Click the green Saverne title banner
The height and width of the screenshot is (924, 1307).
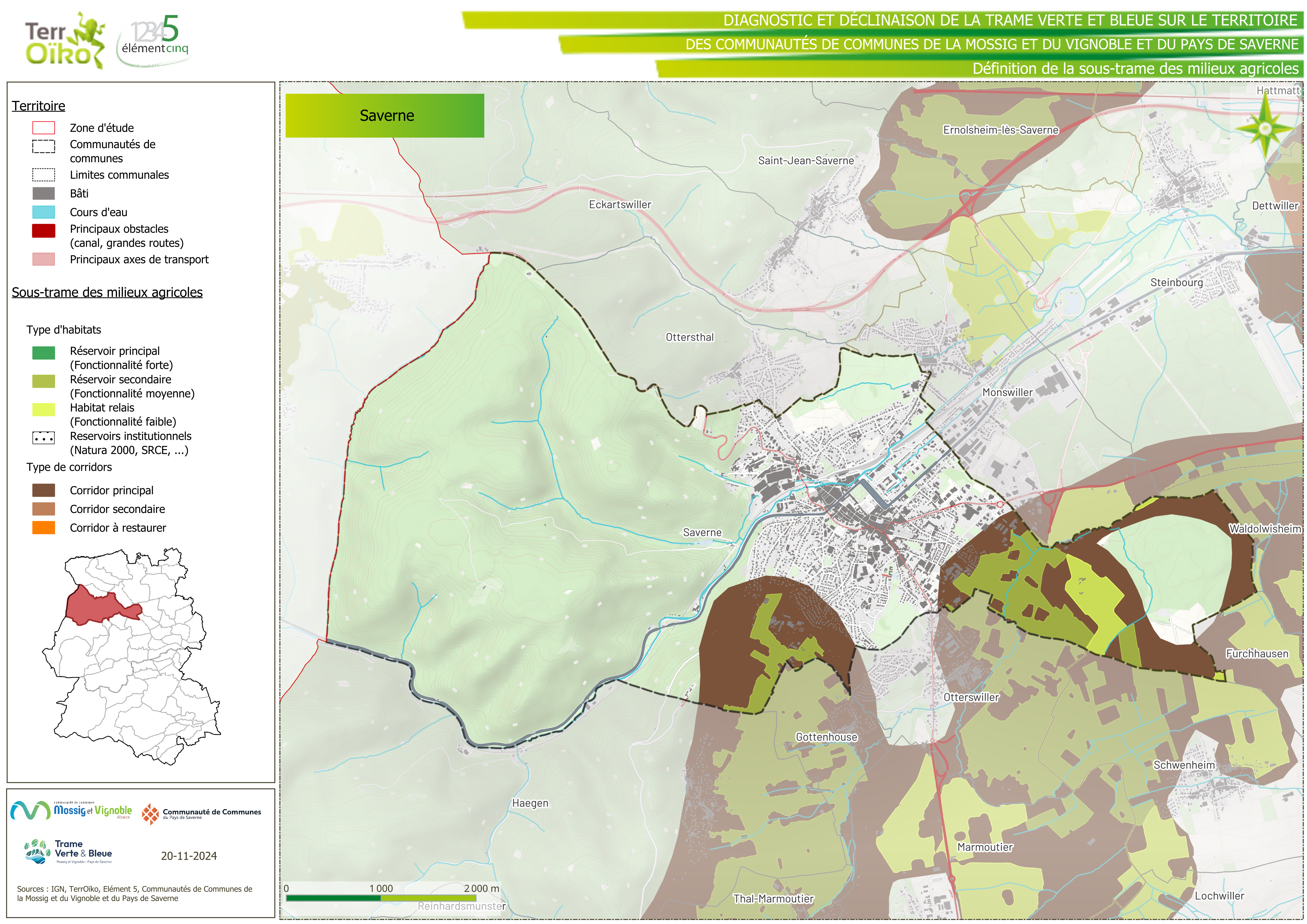pos(385,116)
